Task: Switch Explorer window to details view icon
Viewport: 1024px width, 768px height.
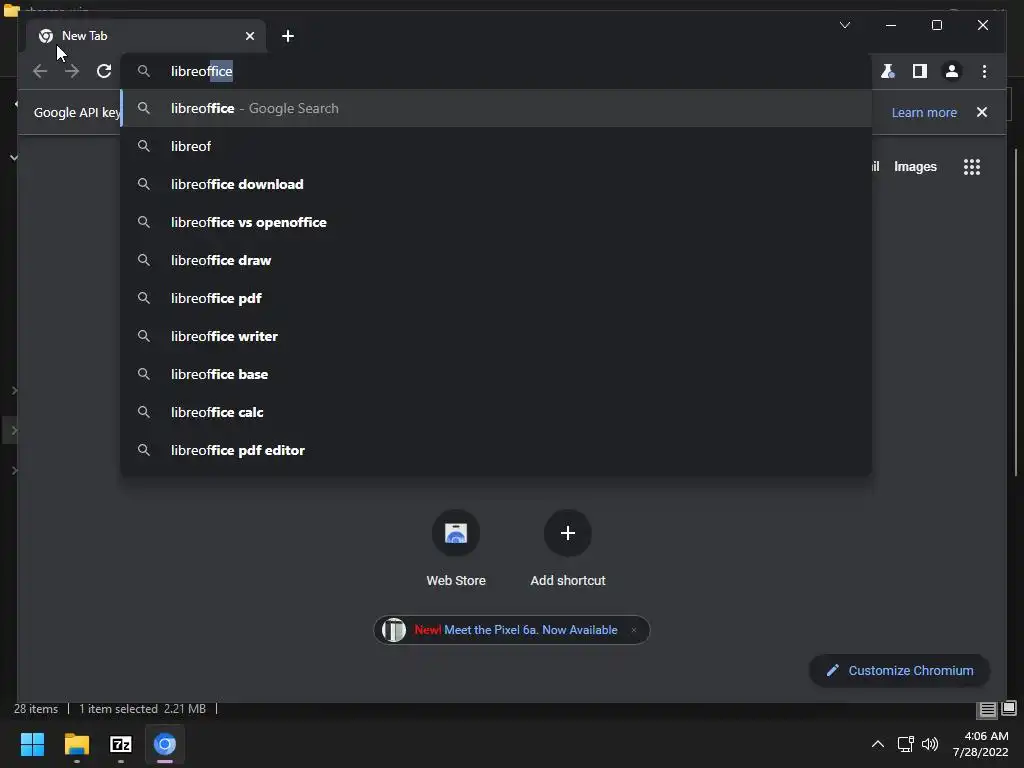Action: coord(987,709)
